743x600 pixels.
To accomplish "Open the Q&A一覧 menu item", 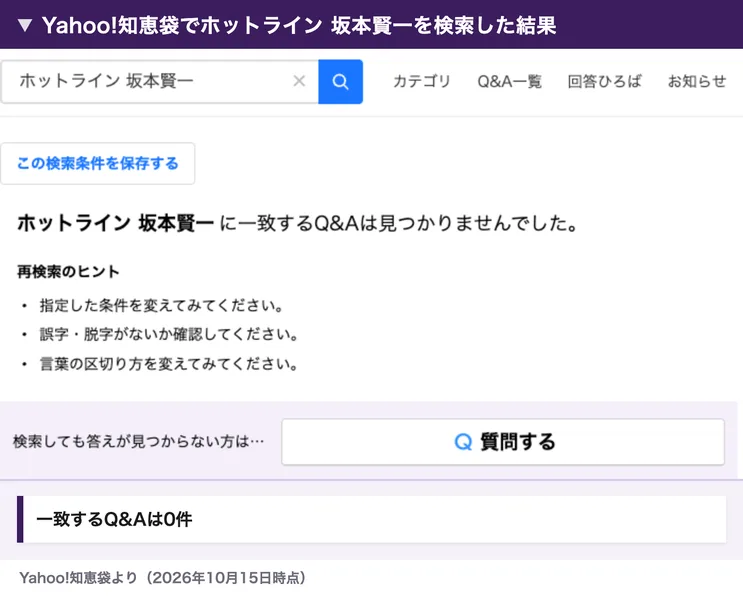I will tap(509, 82).
